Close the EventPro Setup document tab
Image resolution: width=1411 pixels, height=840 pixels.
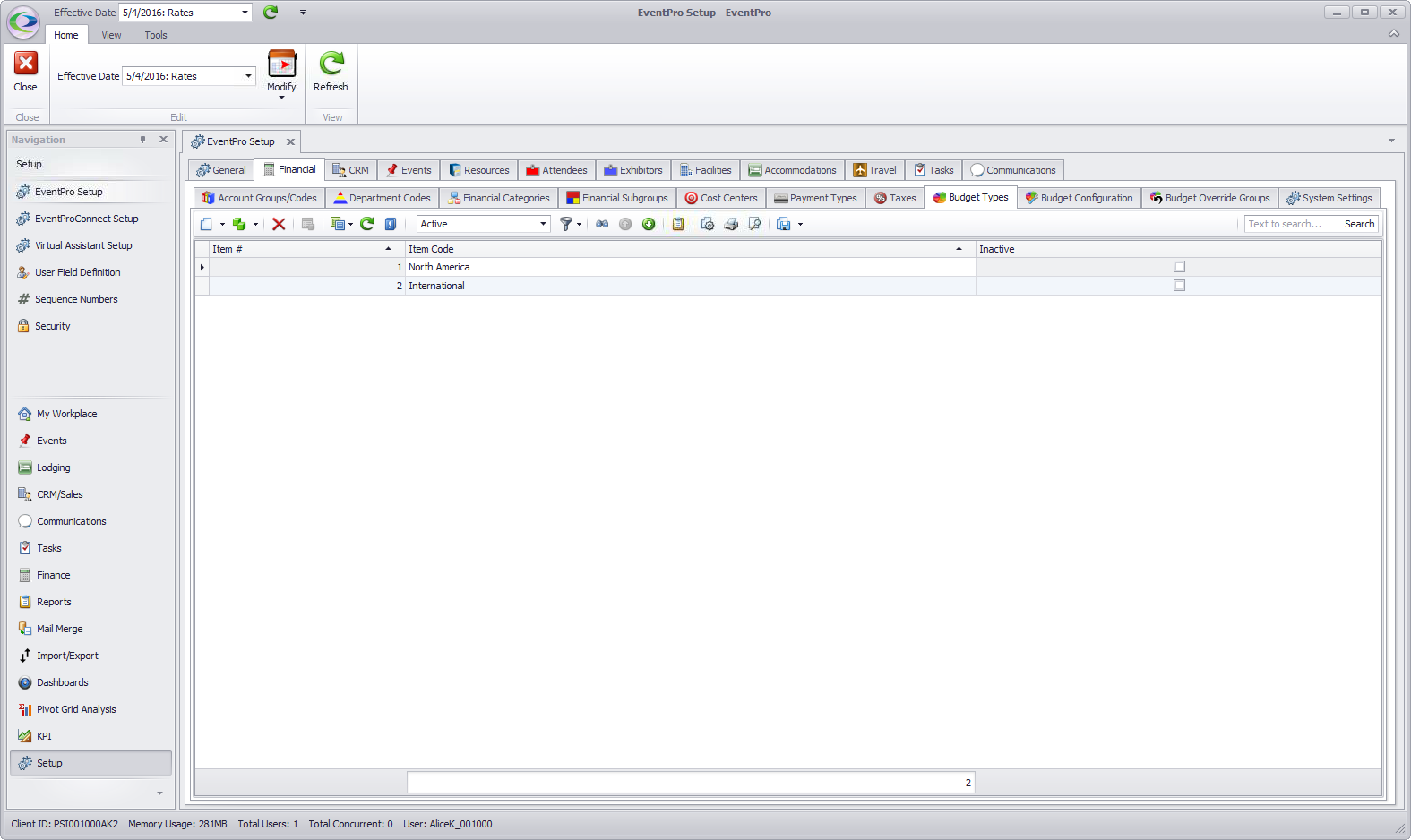pos(290,141)
